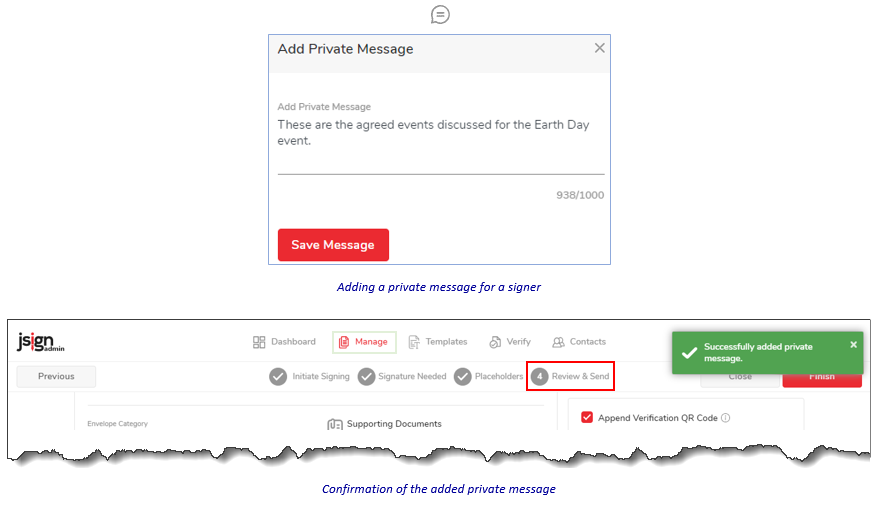The image size is (877, 506).
Task: Select the Manage tab
Action: pyautogui.click(x=364, y=342)
